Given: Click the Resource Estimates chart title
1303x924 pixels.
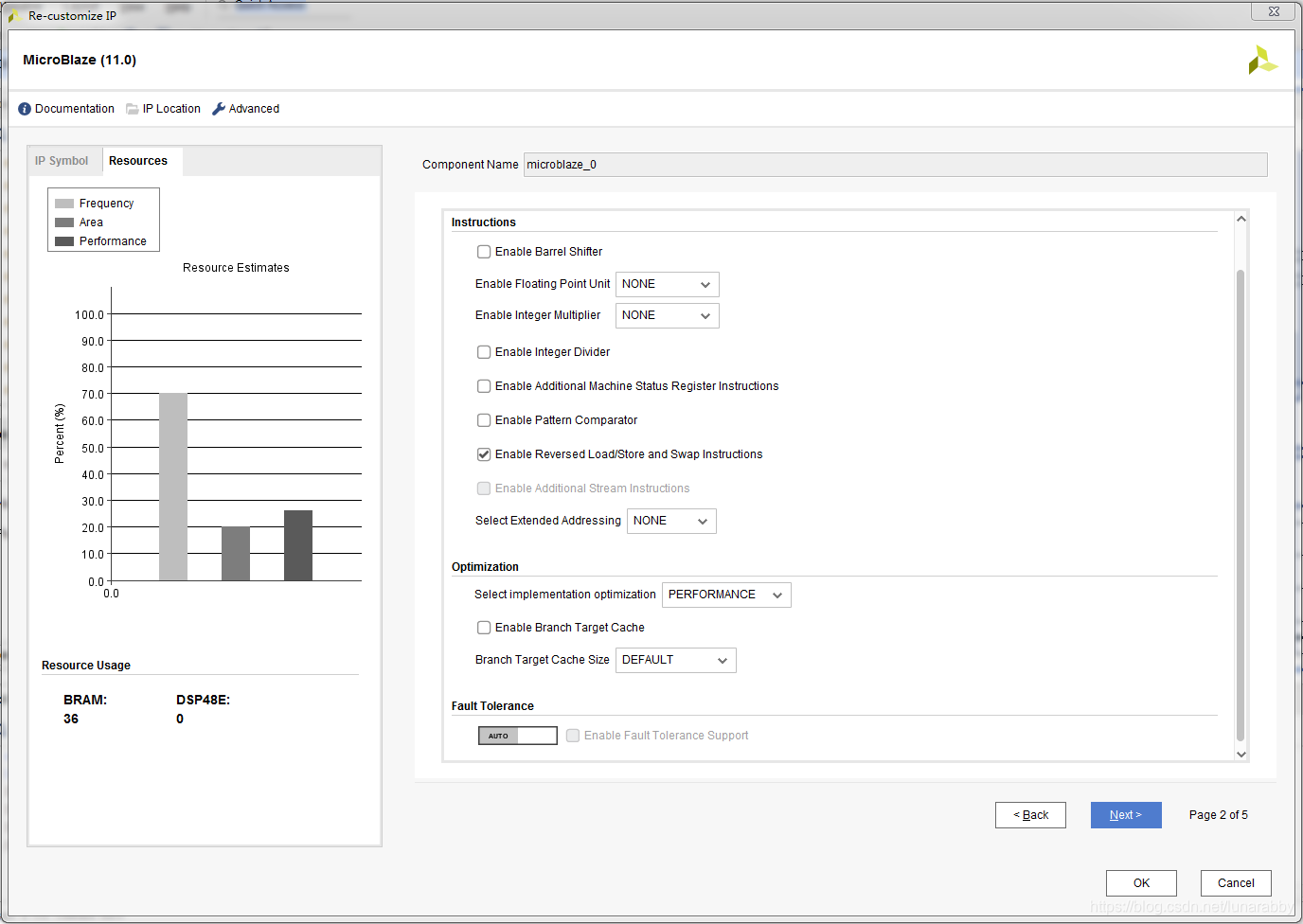Looking at the screenshot, I should [236, 268].
